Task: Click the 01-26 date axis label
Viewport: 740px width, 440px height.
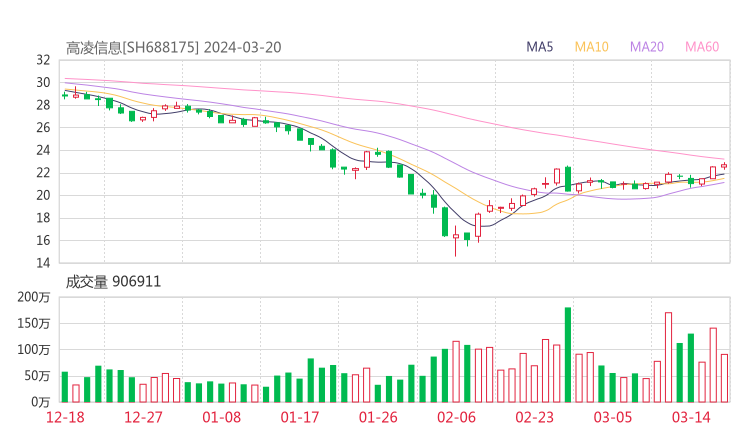Action: pyautogui.click(x=378, y=417)
